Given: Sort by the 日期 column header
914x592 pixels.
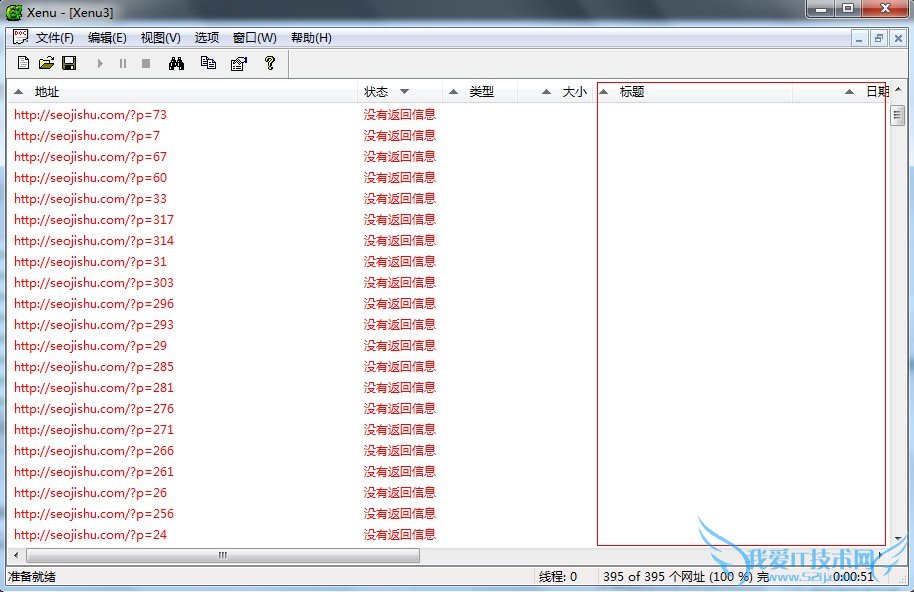Looking at the screenshot, I should pyautogui.click(x=839, y=91).
